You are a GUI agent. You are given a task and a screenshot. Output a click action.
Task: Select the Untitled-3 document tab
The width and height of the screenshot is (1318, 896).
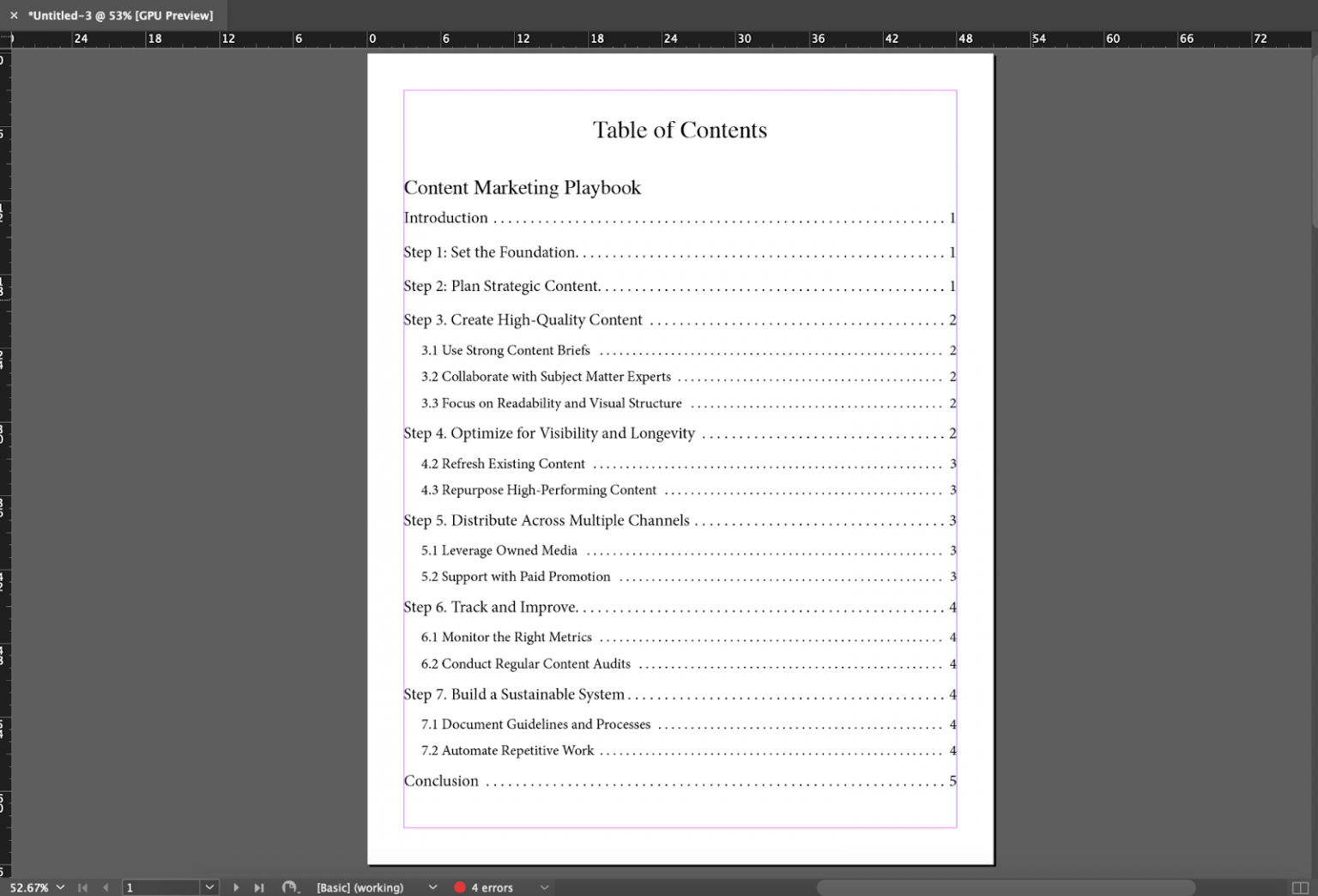pyautogui.click(x=120, y=15)
